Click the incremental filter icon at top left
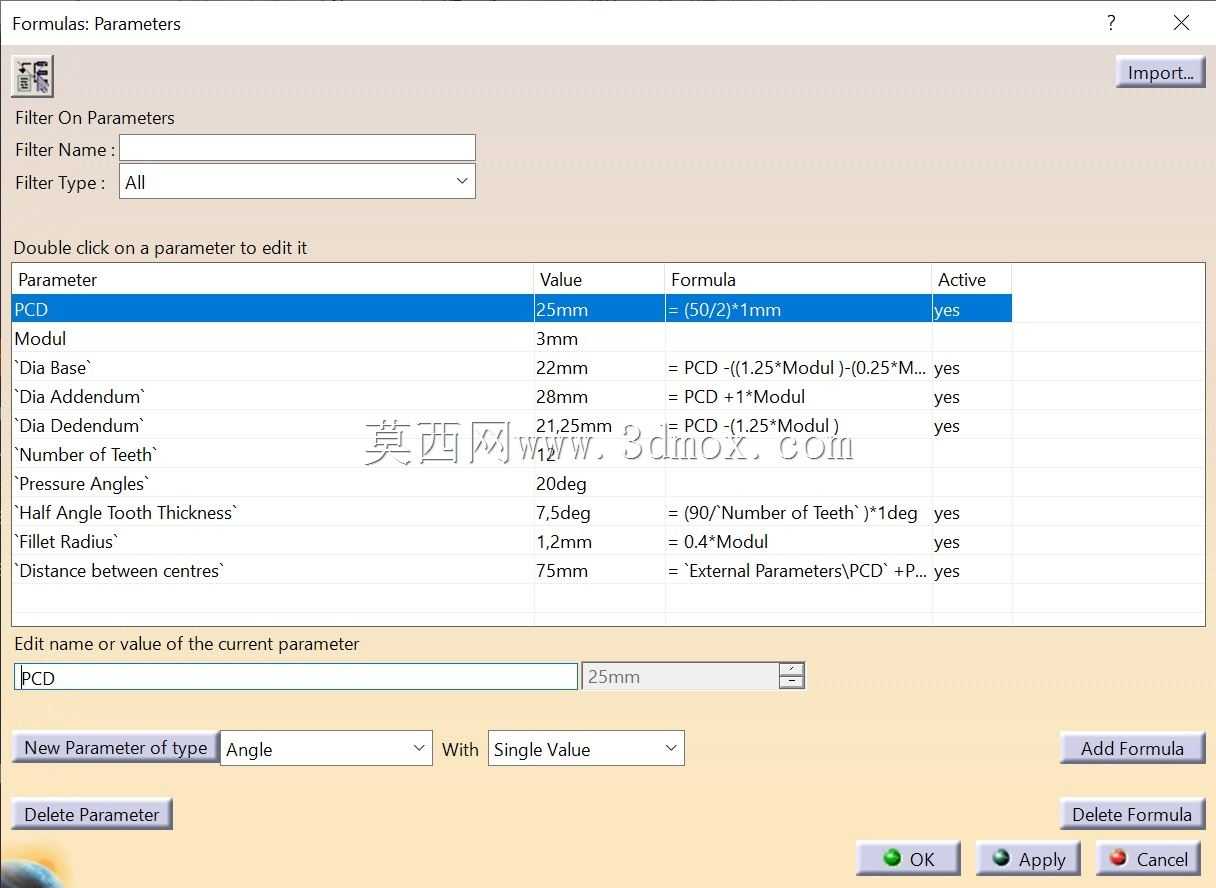The image size is (1216, 888). click(x=32, y=76)
